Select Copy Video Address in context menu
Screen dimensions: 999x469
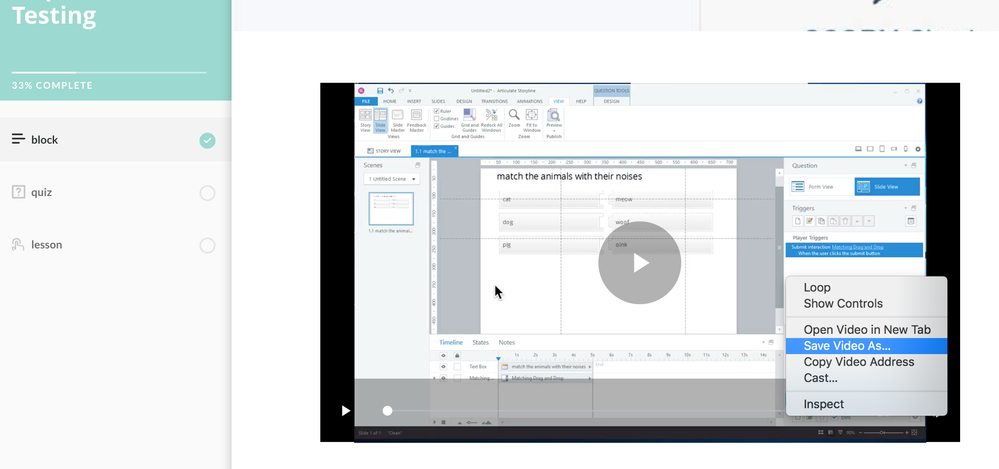pos(866,362)
